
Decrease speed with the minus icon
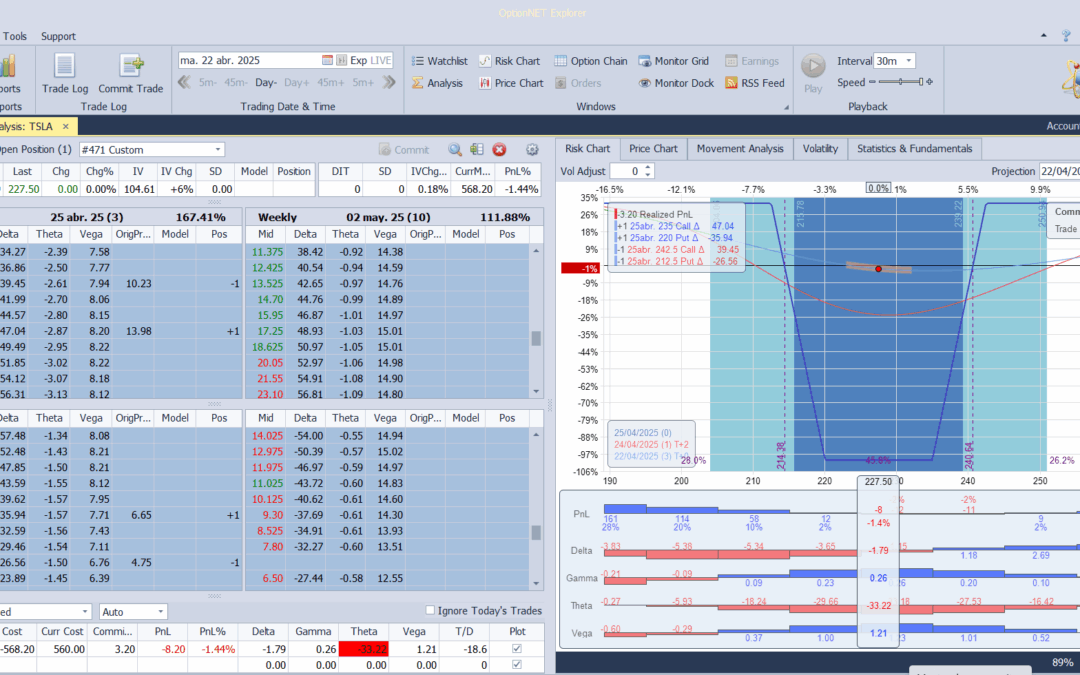[872, 82]
